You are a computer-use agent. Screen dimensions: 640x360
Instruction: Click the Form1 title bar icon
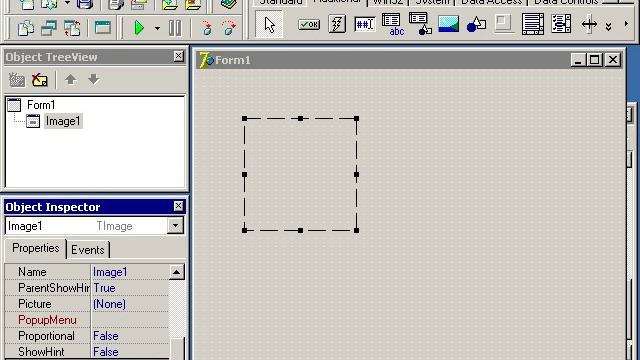(x=206, y=60)
